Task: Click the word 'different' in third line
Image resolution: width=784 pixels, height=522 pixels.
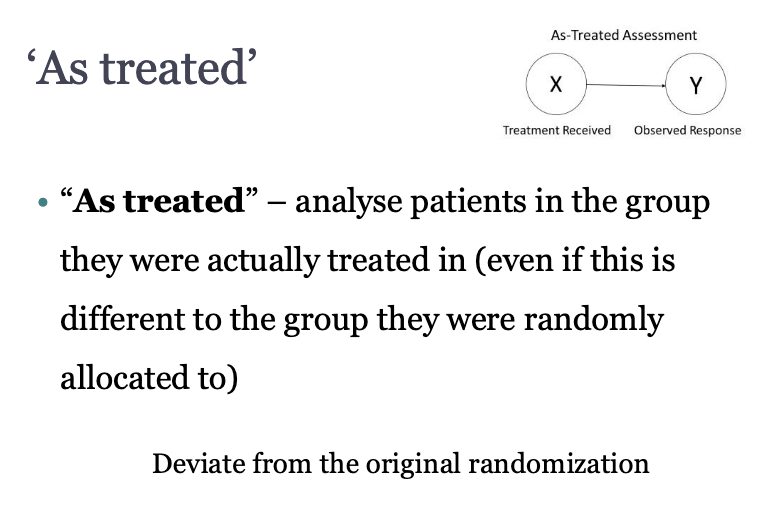Action: click(123, 318)
